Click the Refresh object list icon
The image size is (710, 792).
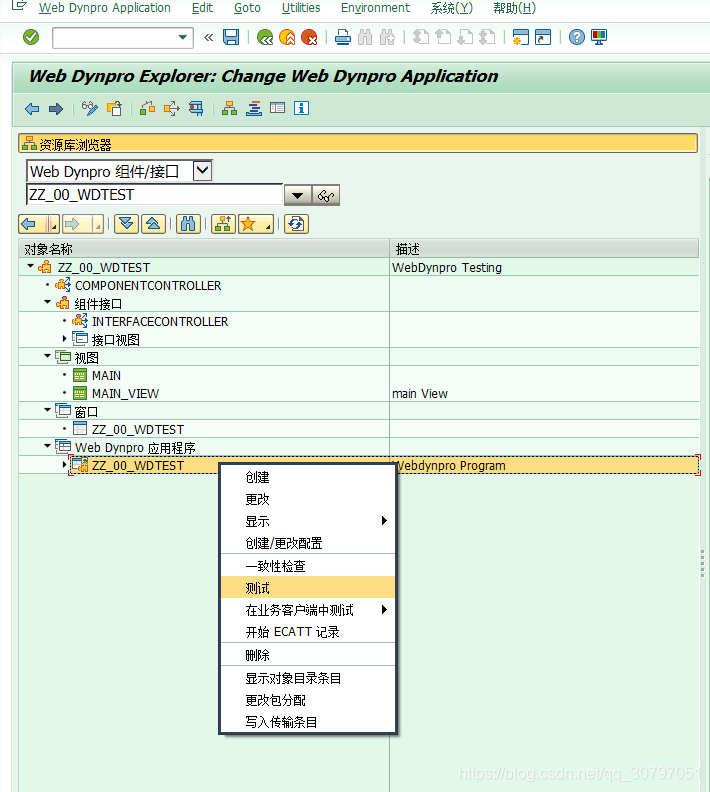(x=296, y=224)
